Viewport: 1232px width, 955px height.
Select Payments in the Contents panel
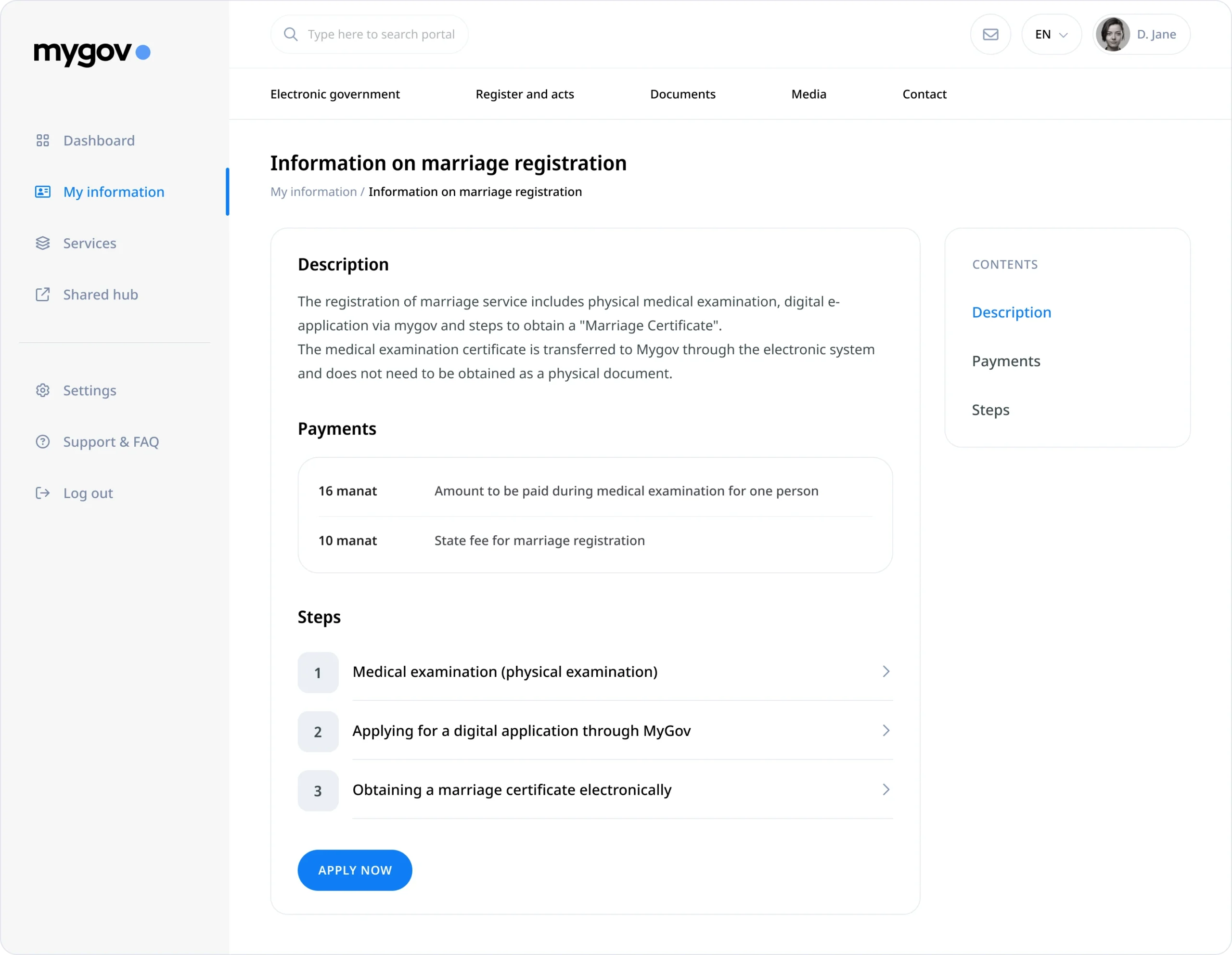pyautogui.click(x=1006, y=361)
